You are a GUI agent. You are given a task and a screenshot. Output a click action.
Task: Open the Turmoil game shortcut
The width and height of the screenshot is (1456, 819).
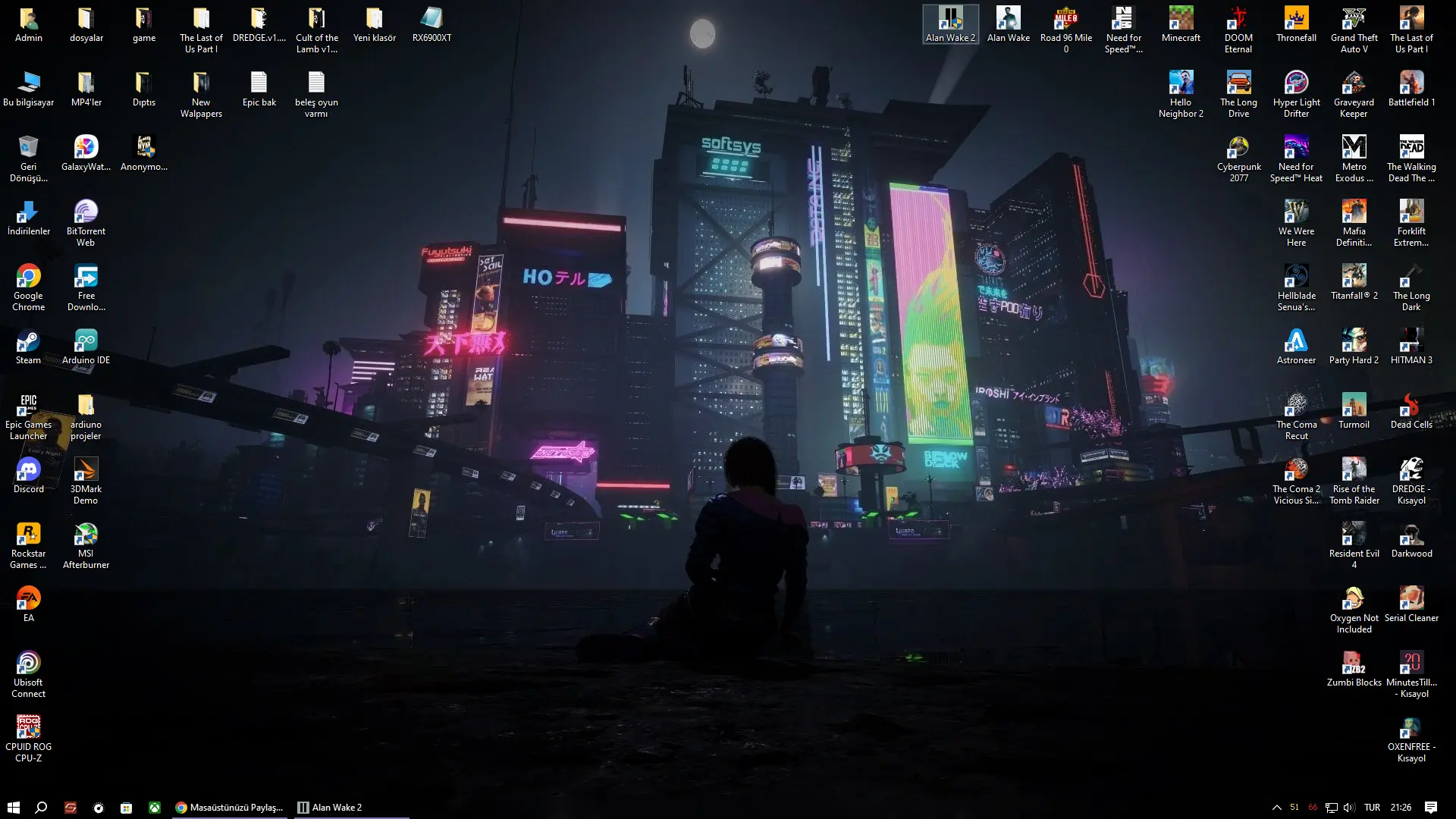pyautogui.click(x=1354, y=411)
